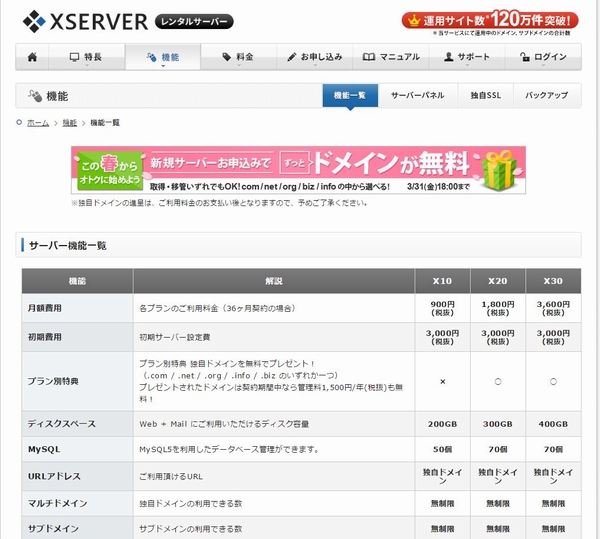This screenshot has height=539, width=600.
Task: Click the ディスクスペース row label
Action: pyautogui.click(x=62, y=424)
